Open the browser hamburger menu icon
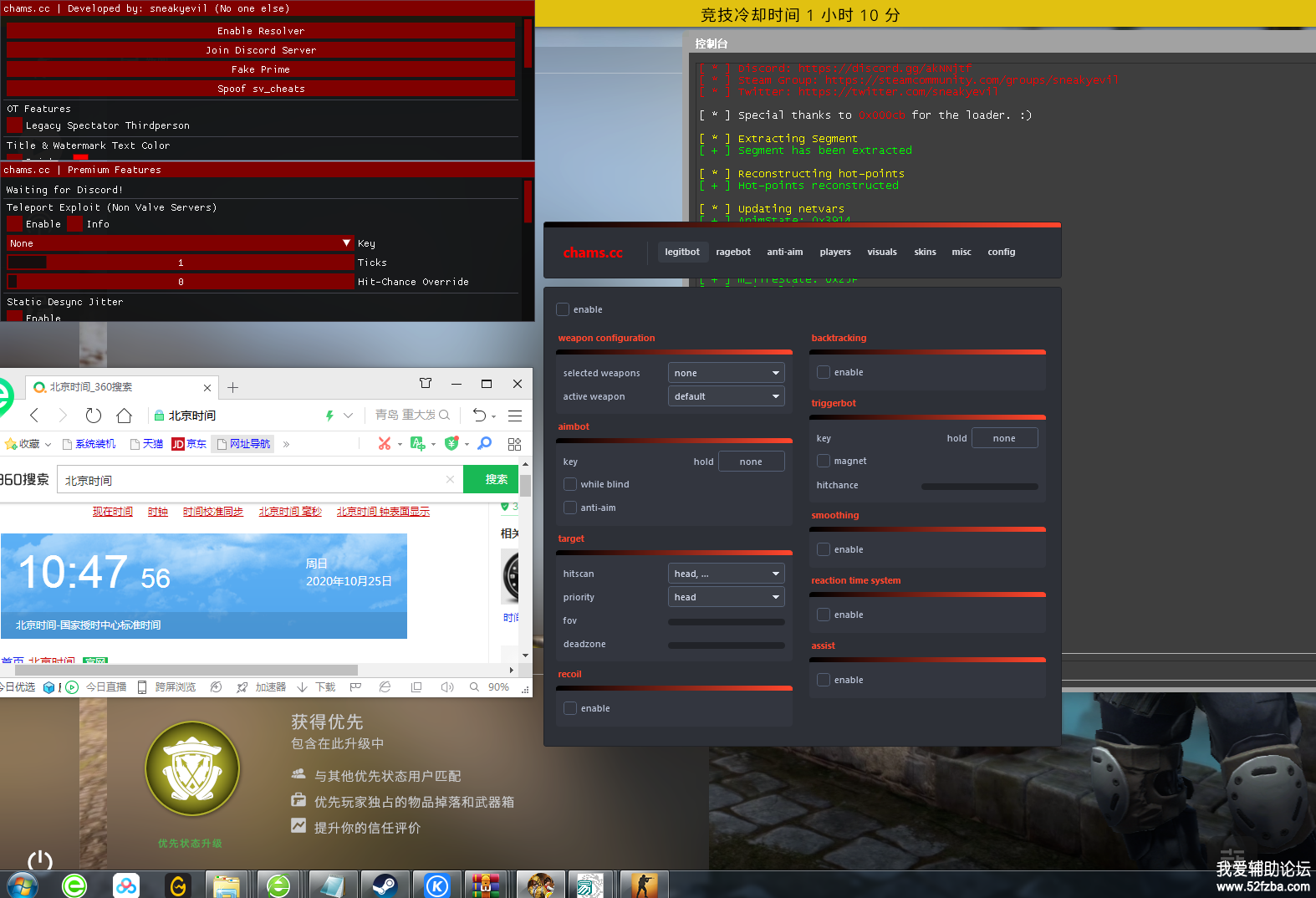 (515, 416)
